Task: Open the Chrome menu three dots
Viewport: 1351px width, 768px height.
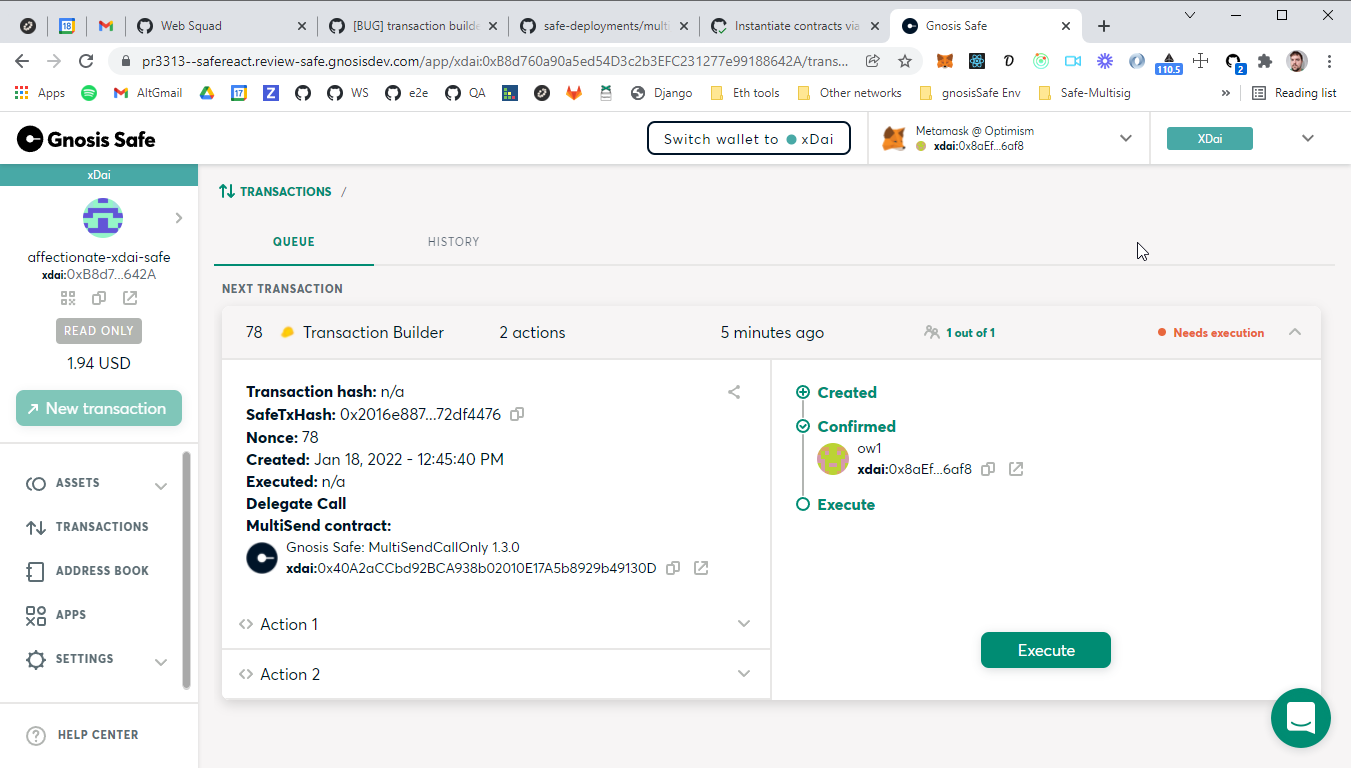Action: [1330, 61]
